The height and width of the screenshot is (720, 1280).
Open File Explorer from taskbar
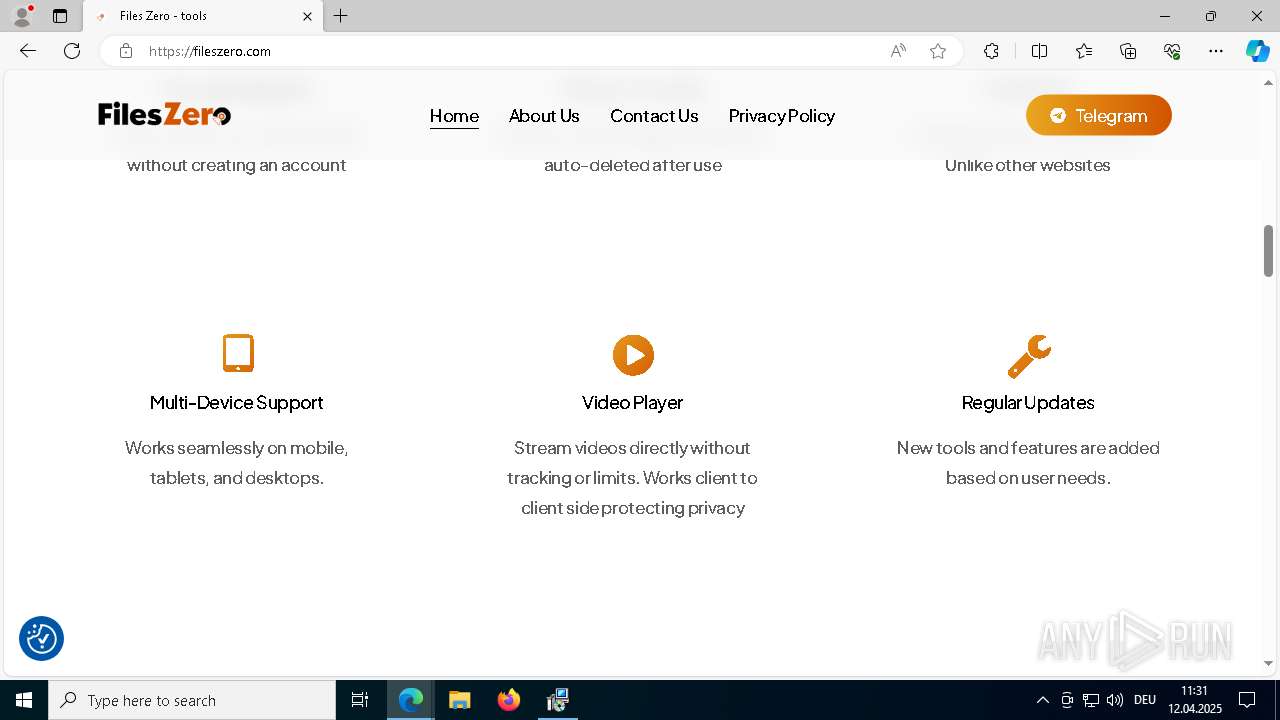[x=460, y=700]
